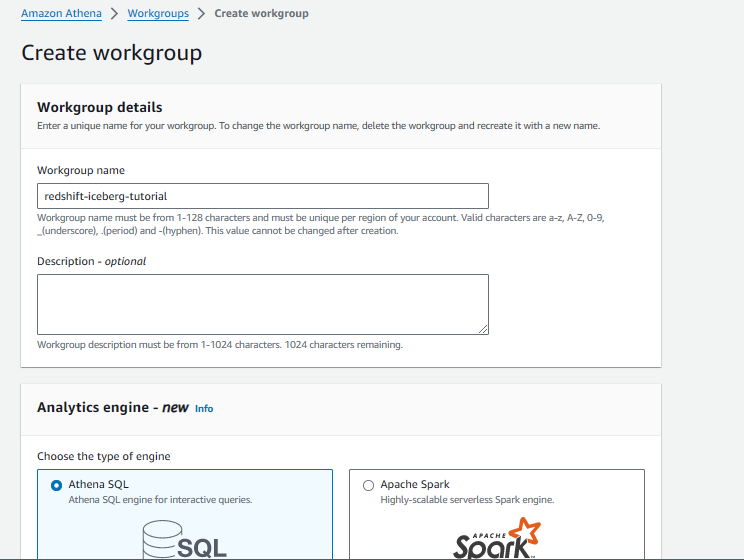Viewport: 744px width, 560px height.
Task: Open the Amazon Athena breadcrumb link
Action: (61, 13)
